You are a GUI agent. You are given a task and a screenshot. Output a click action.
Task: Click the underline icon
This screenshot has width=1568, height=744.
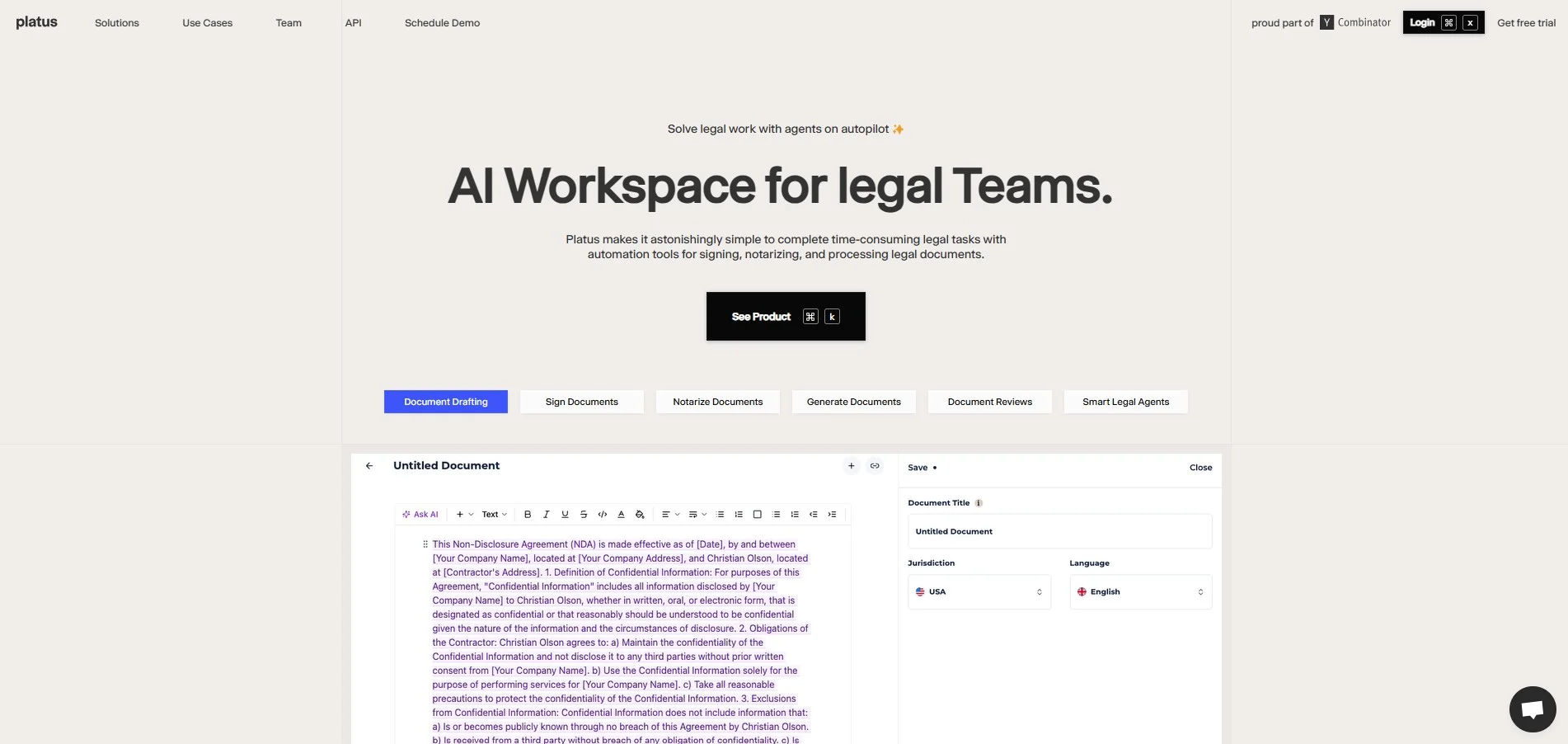[565, 515]
